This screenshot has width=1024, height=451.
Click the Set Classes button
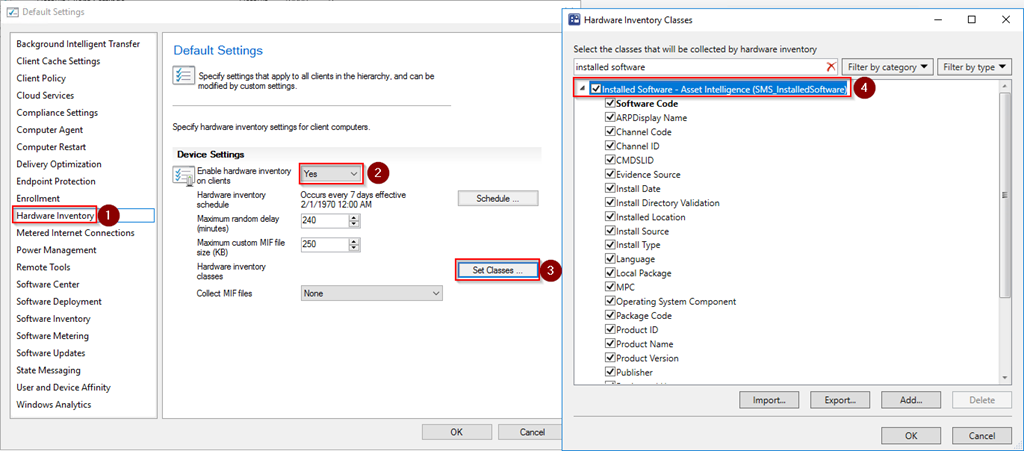pyautogui.click(x=497, y=271)
